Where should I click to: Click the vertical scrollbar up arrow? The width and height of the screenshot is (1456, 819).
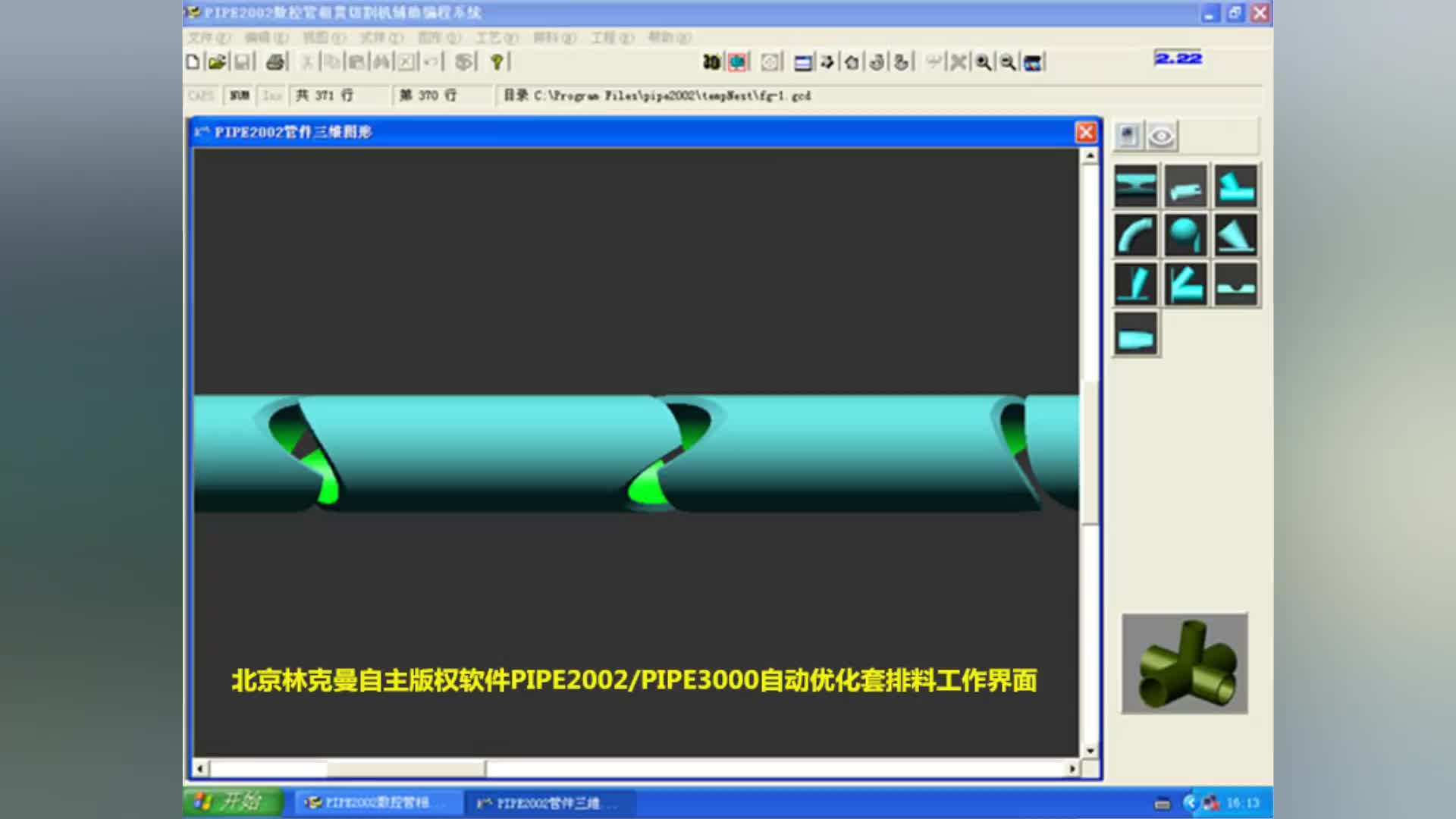1090,155
